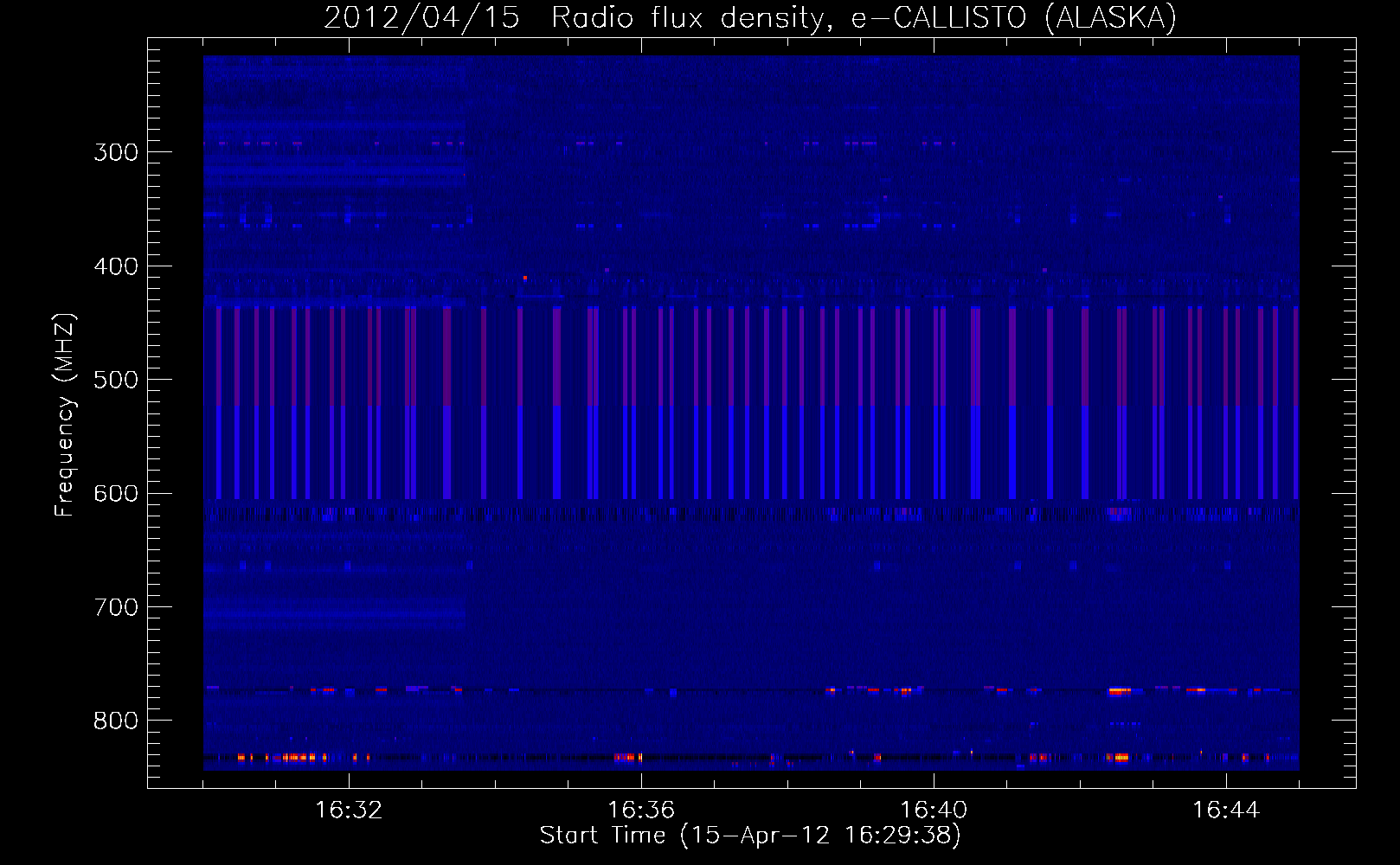Click the 400 frequency tick label
The width and height of the screenshot is (1400, 865).
(x=116, y=266)
